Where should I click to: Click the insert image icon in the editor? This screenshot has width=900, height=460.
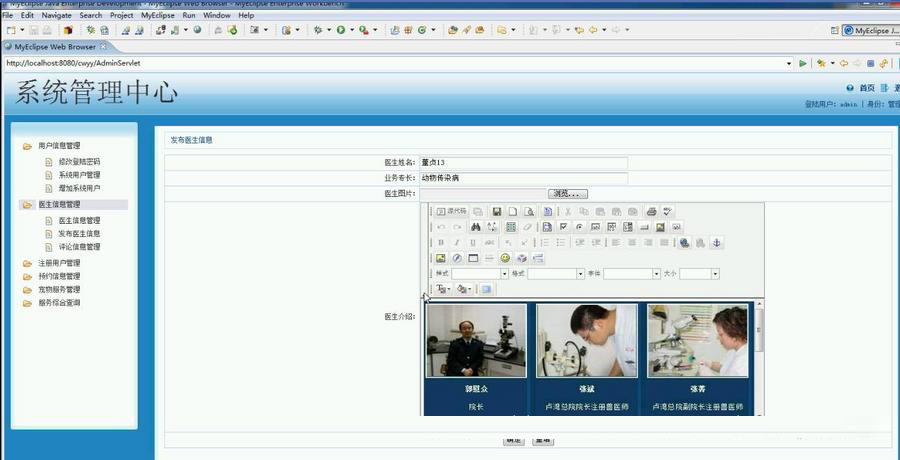[441, 258]
